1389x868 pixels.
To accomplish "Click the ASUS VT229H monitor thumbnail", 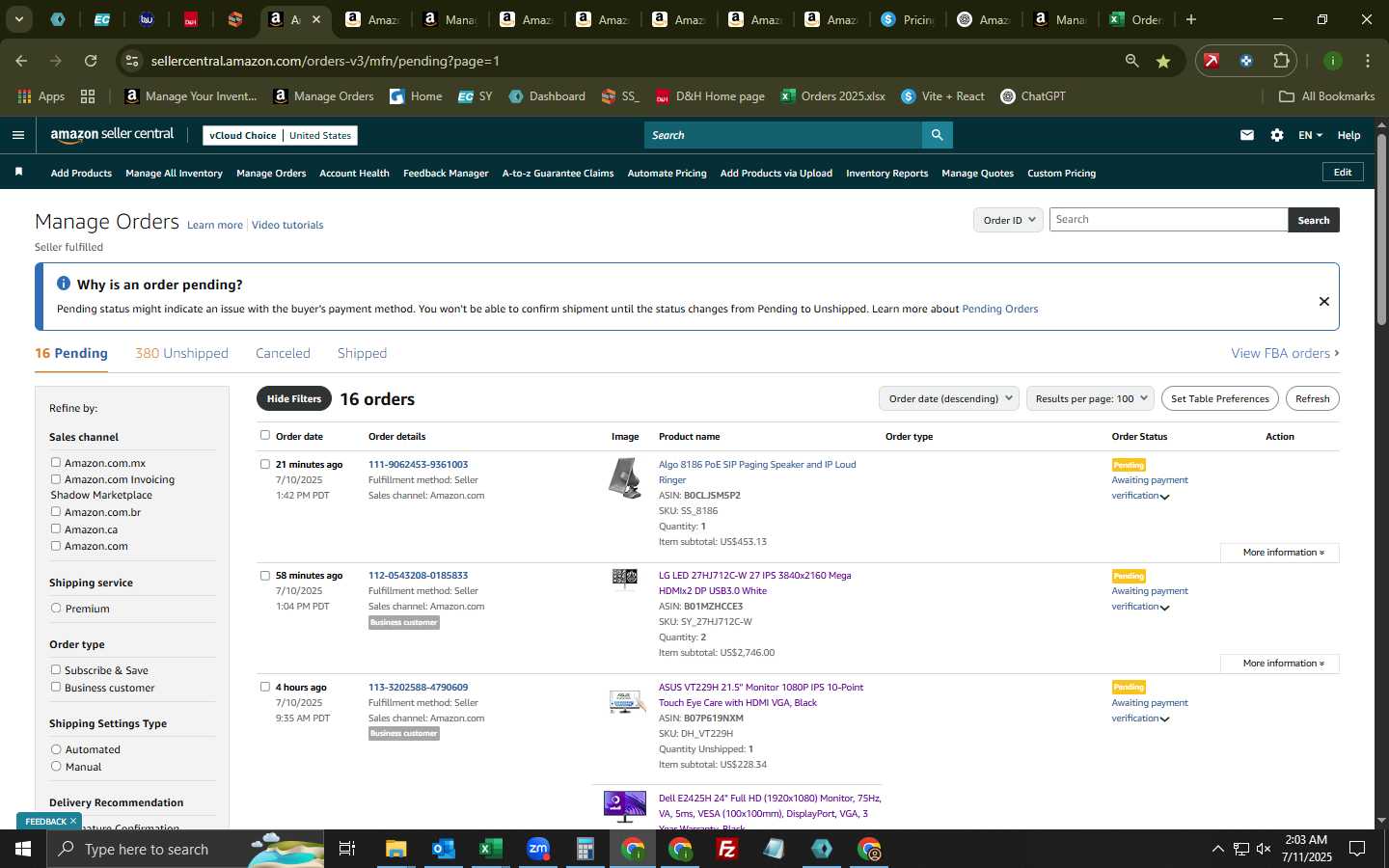I will pos(626,701).
